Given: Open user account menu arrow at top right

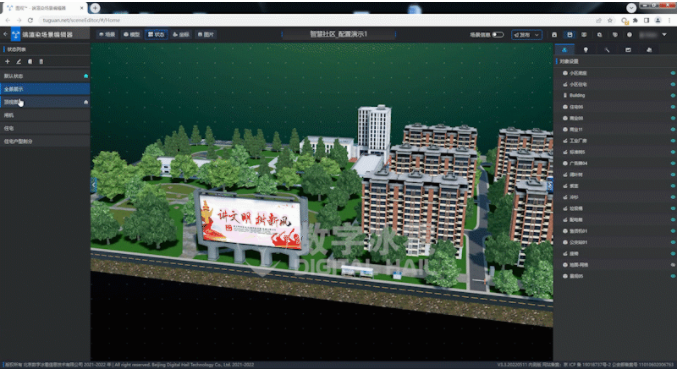Looking at the screenshot, I should [x=664, y=35].
